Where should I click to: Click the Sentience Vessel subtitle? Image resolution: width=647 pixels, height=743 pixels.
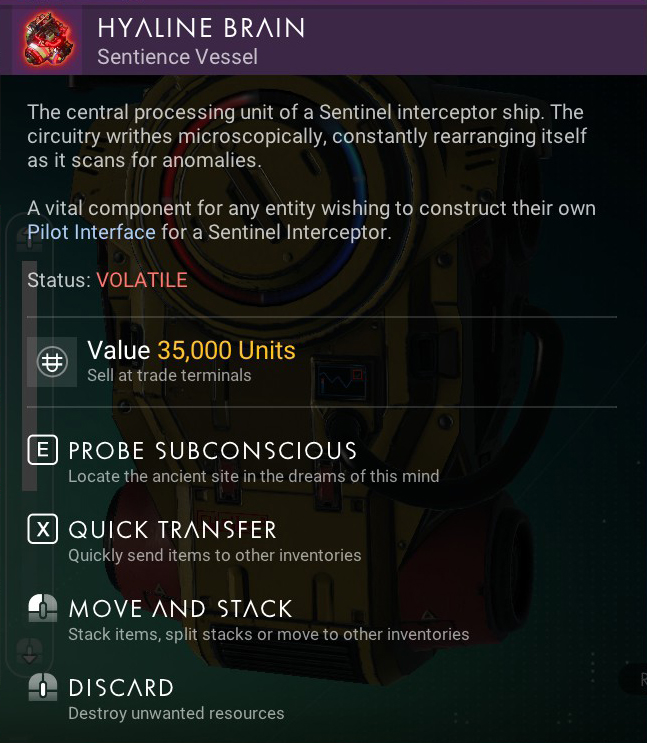(177, 57)
